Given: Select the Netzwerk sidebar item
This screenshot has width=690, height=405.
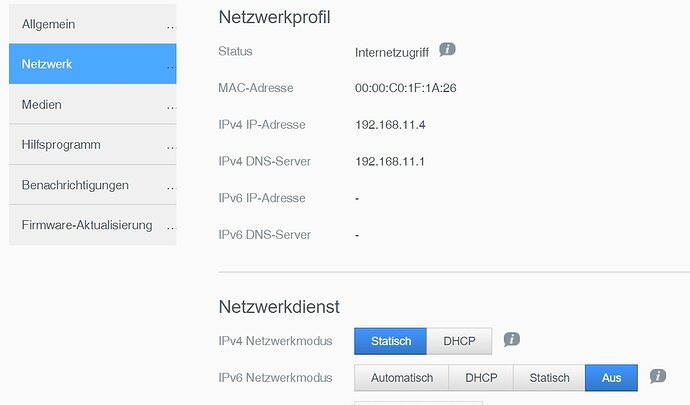Looking at the screenshot, I should (92, 64).
